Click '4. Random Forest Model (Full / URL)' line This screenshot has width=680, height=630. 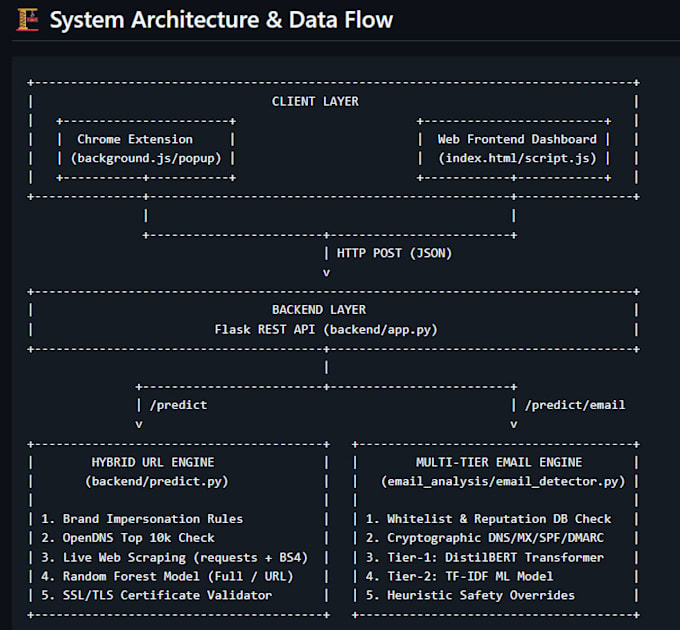(167, 576)
